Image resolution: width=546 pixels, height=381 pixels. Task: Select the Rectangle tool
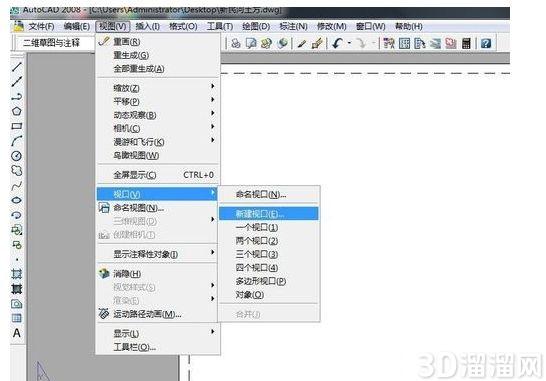coord(17,126)
